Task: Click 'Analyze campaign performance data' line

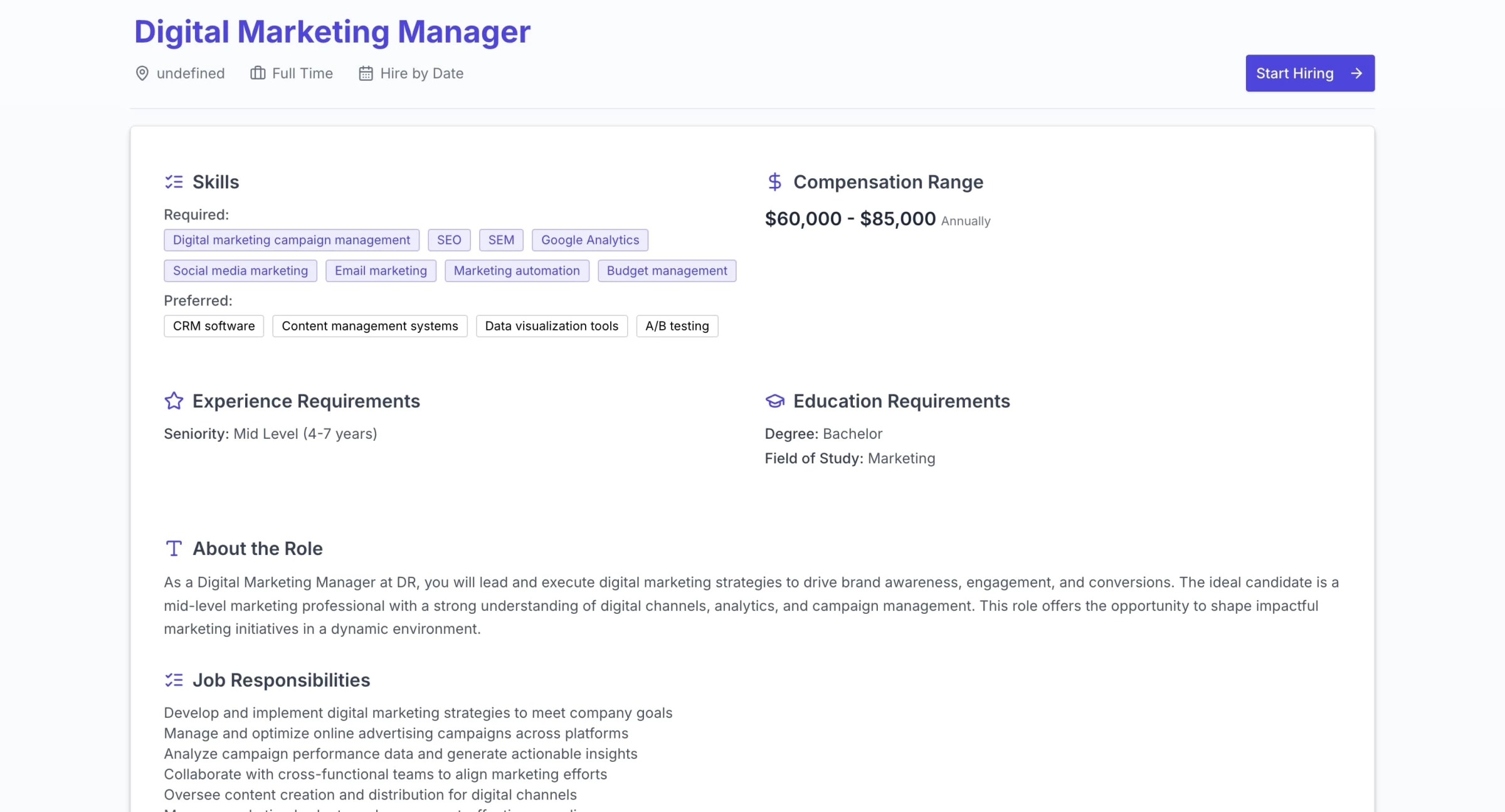Action: coord(401,754)
